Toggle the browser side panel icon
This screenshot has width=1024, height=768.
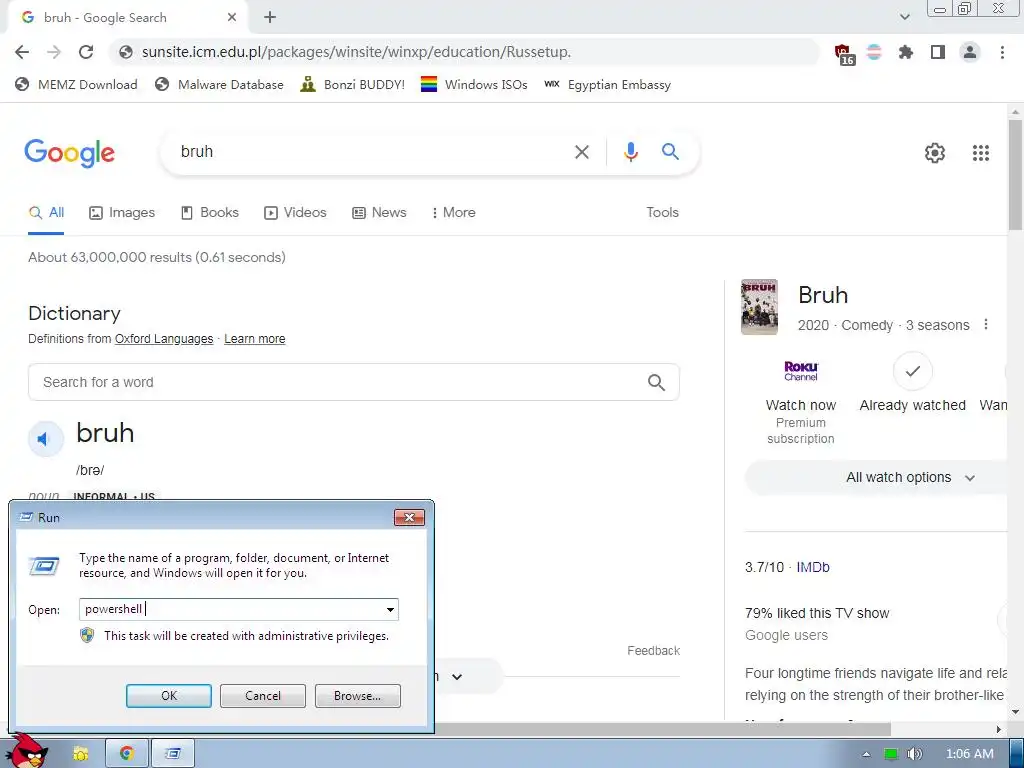938,52
